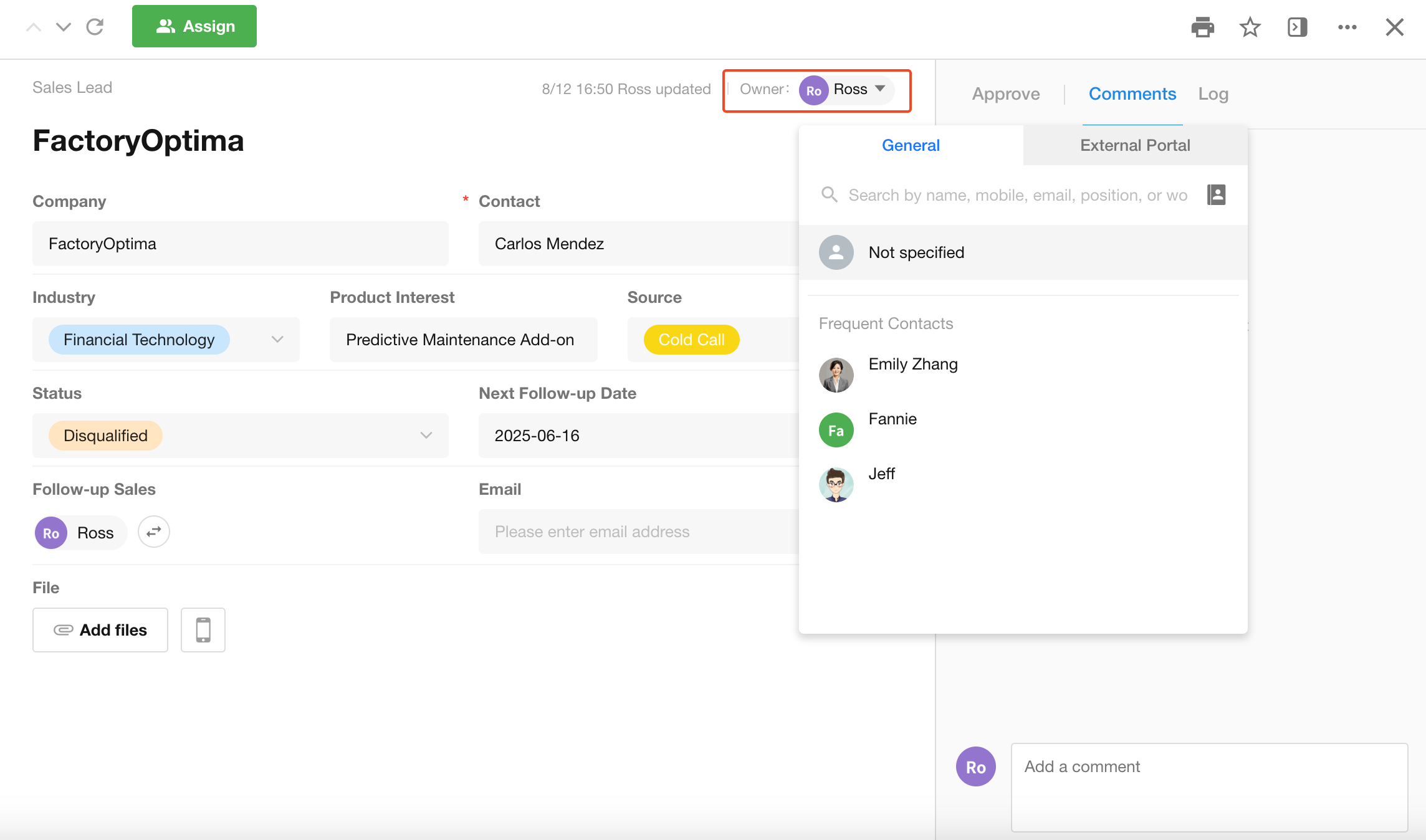Screen dimensions: 1426x840
Task: Click the Add a comment box
Action: pos(1208,786)
